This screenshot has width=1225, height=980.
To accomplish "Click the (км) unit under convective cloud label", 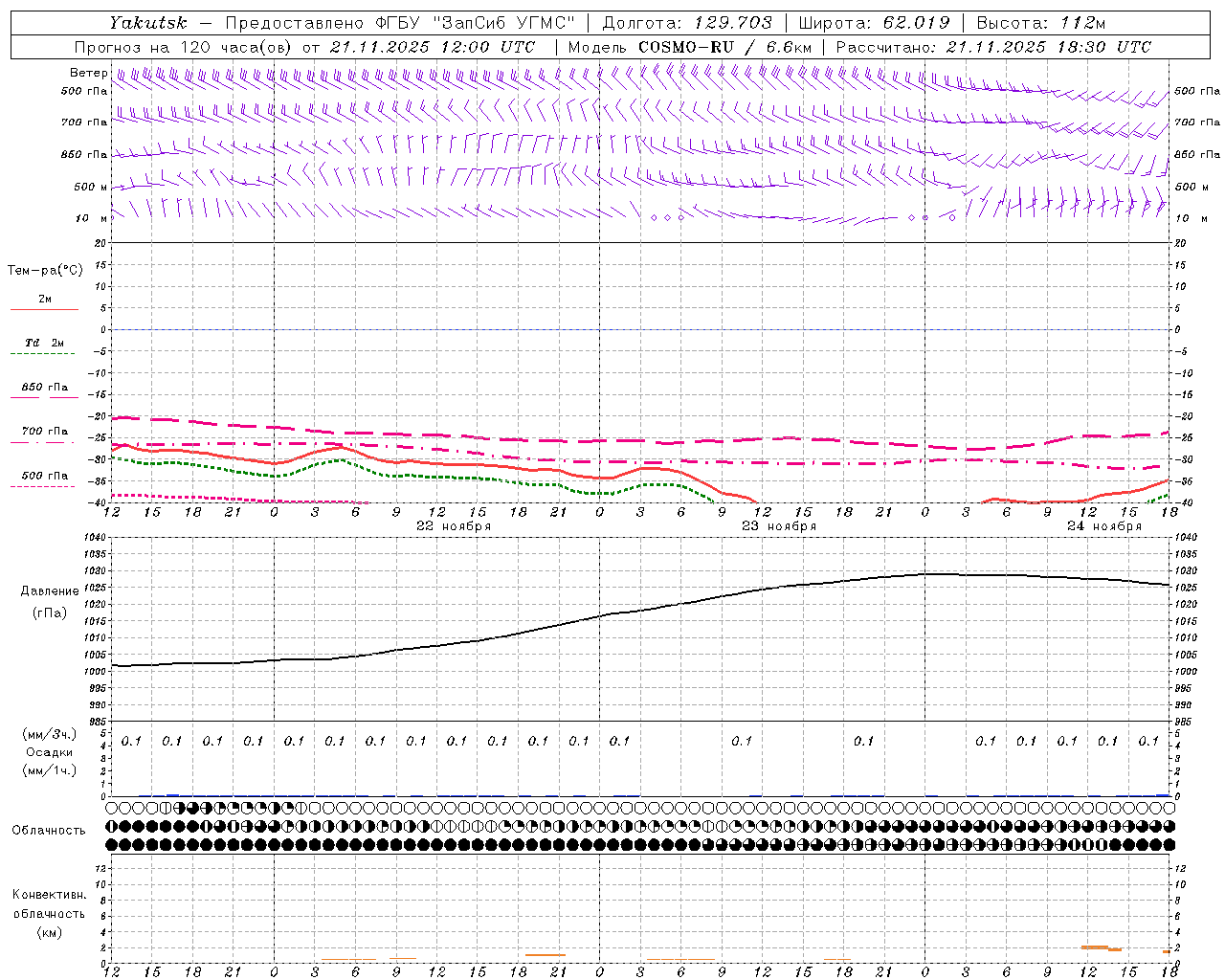I will click(49, 932).
